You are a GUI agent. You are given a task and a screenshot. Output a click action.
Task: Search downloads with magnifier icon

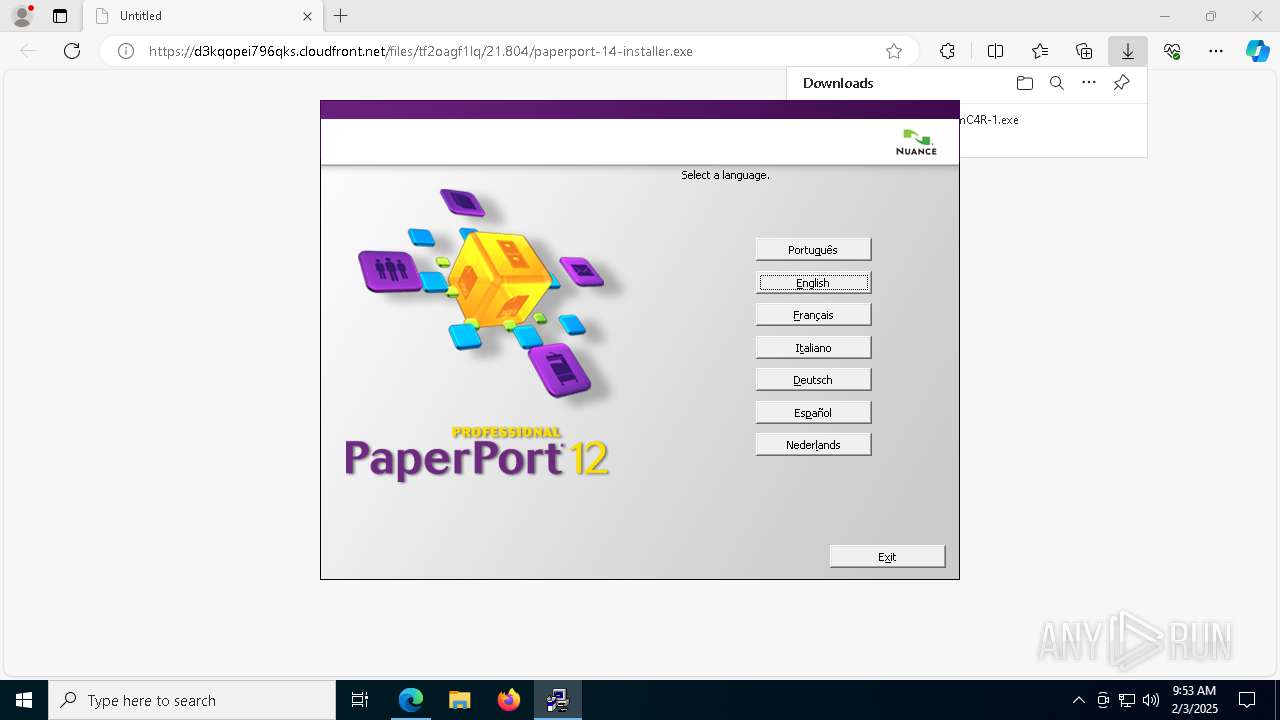1056,83
